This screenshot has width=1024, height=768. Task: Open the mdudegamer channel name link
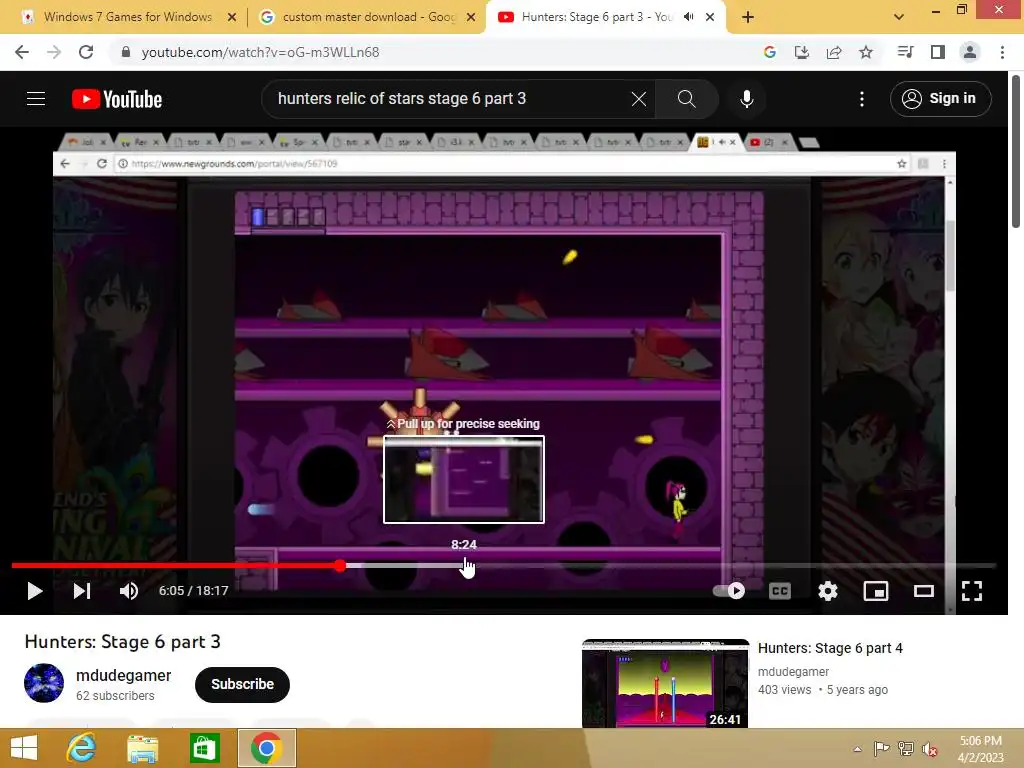click(x=123, y=675)
